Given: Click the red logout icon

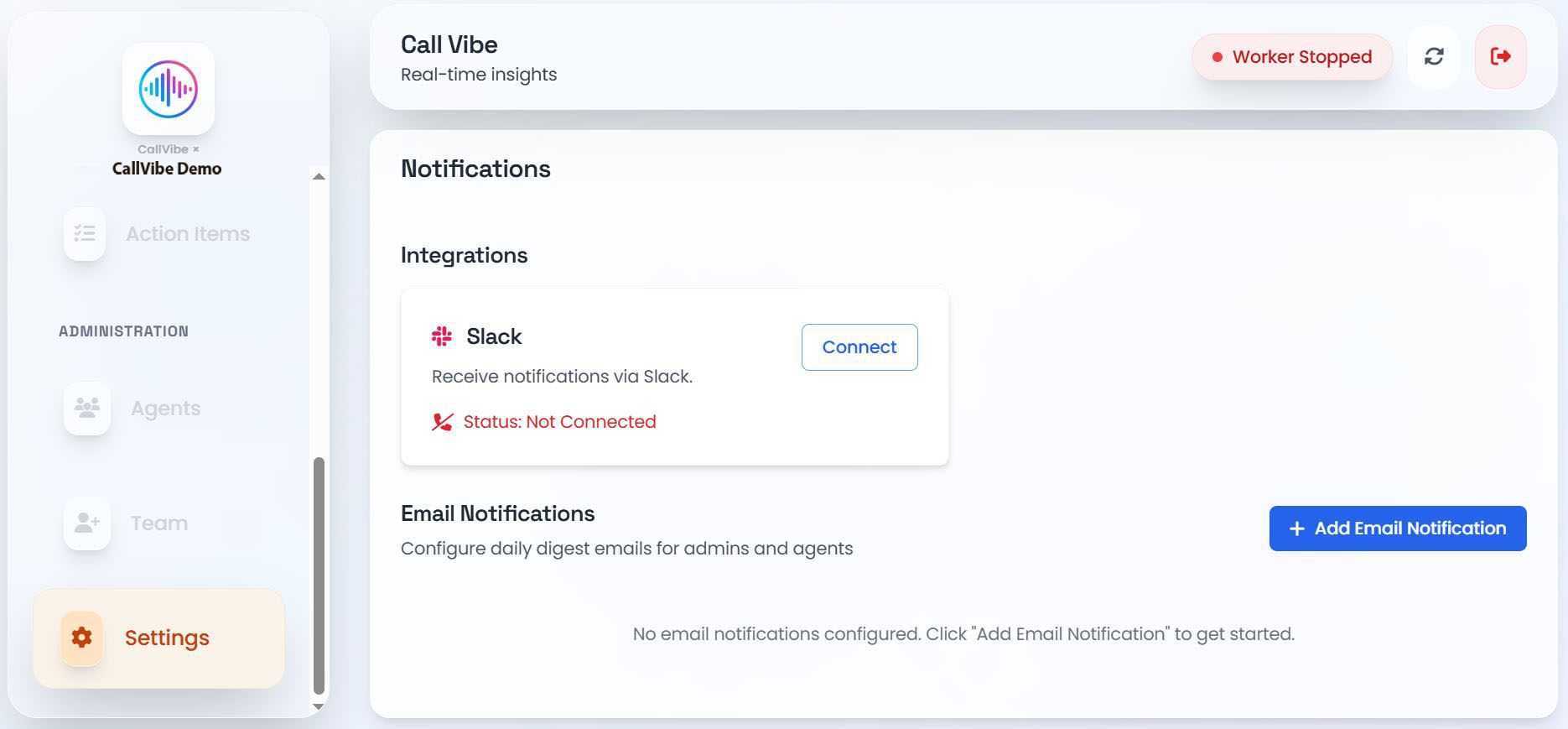Looking at the screenshot, I should coord(1500,56).
